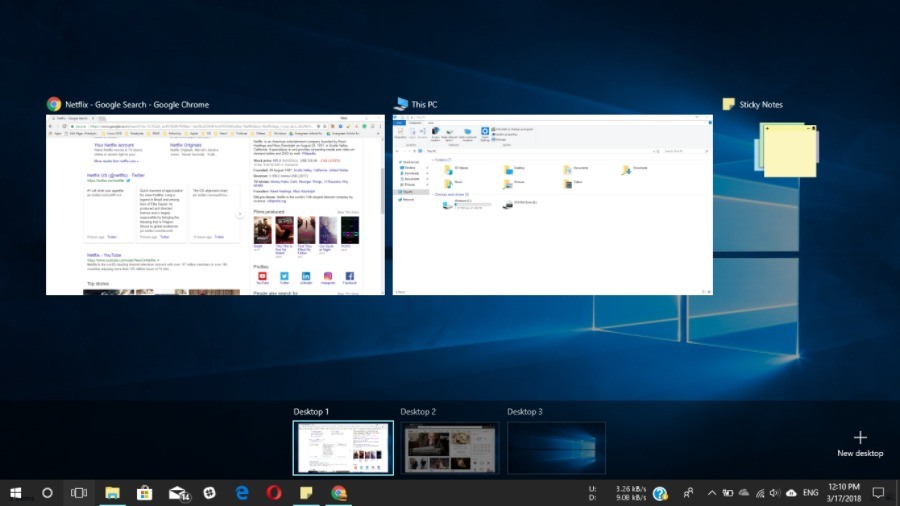900x506 pixels.
Task: Select the Sticky Notes window preview
Action: point(787,148)
